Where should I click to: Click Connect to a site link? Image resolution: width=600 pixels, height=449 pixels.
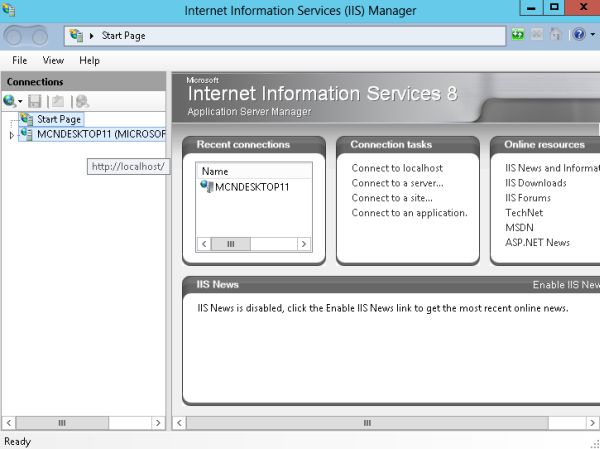click(392, 198)
